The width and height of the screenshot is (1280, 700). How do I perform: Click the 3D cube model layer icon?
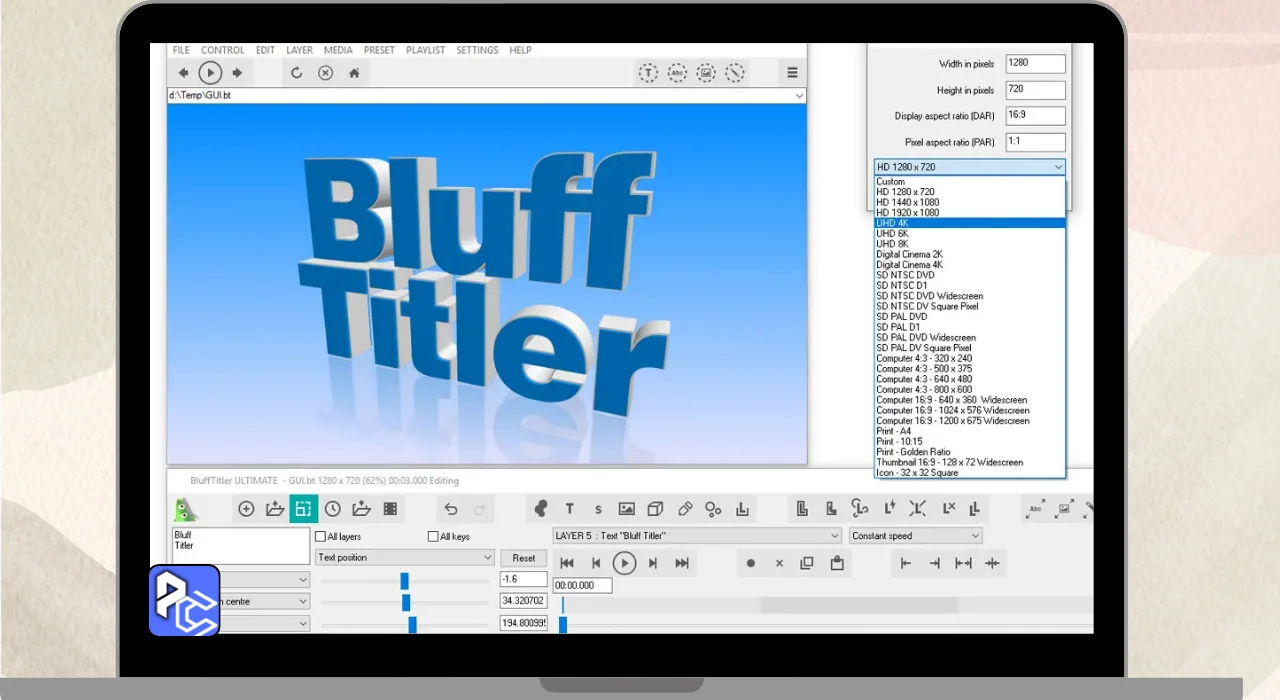pos(655,509)
